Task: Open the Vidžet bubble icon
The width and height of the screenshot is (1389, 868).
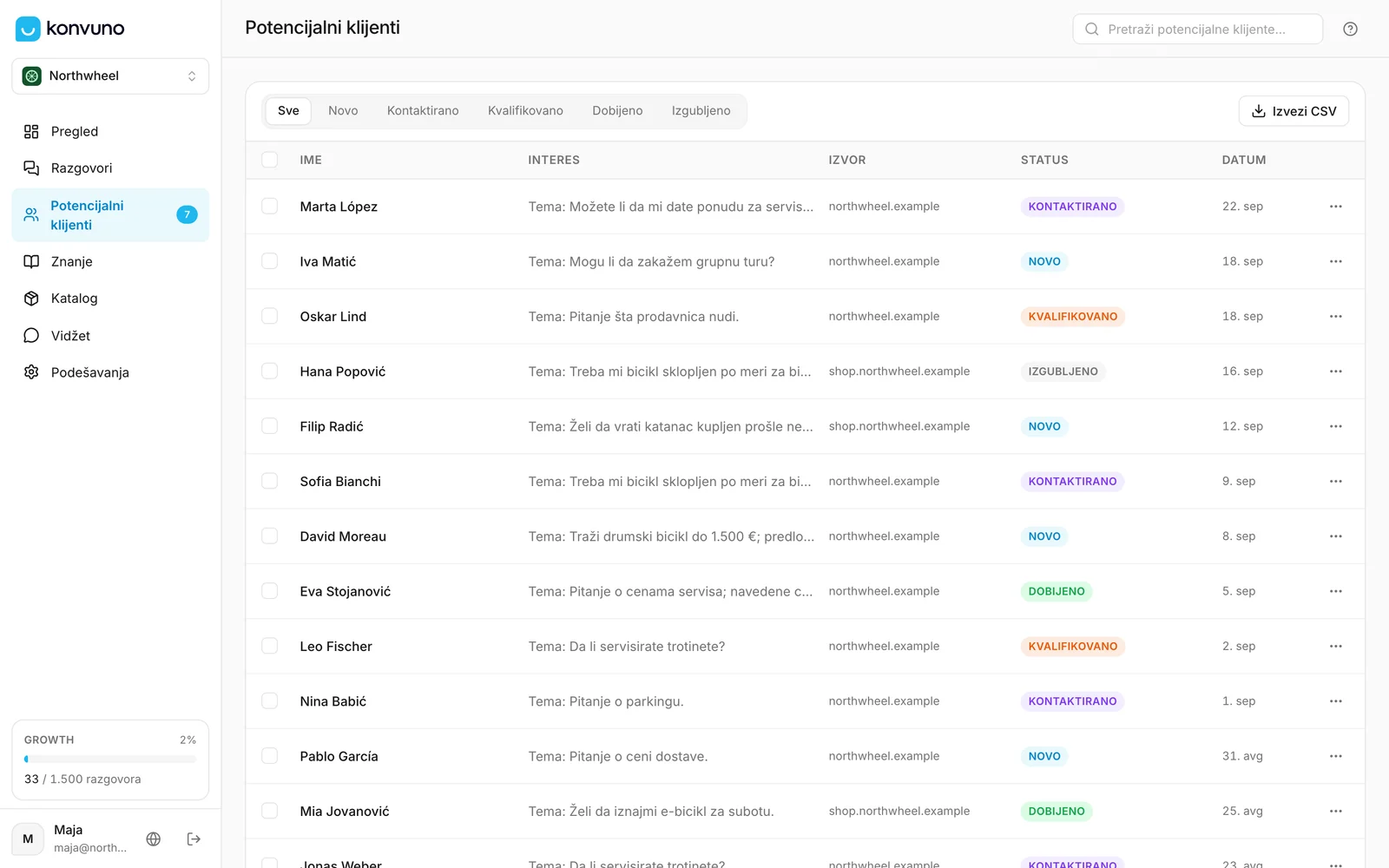Action: [31, 336]
